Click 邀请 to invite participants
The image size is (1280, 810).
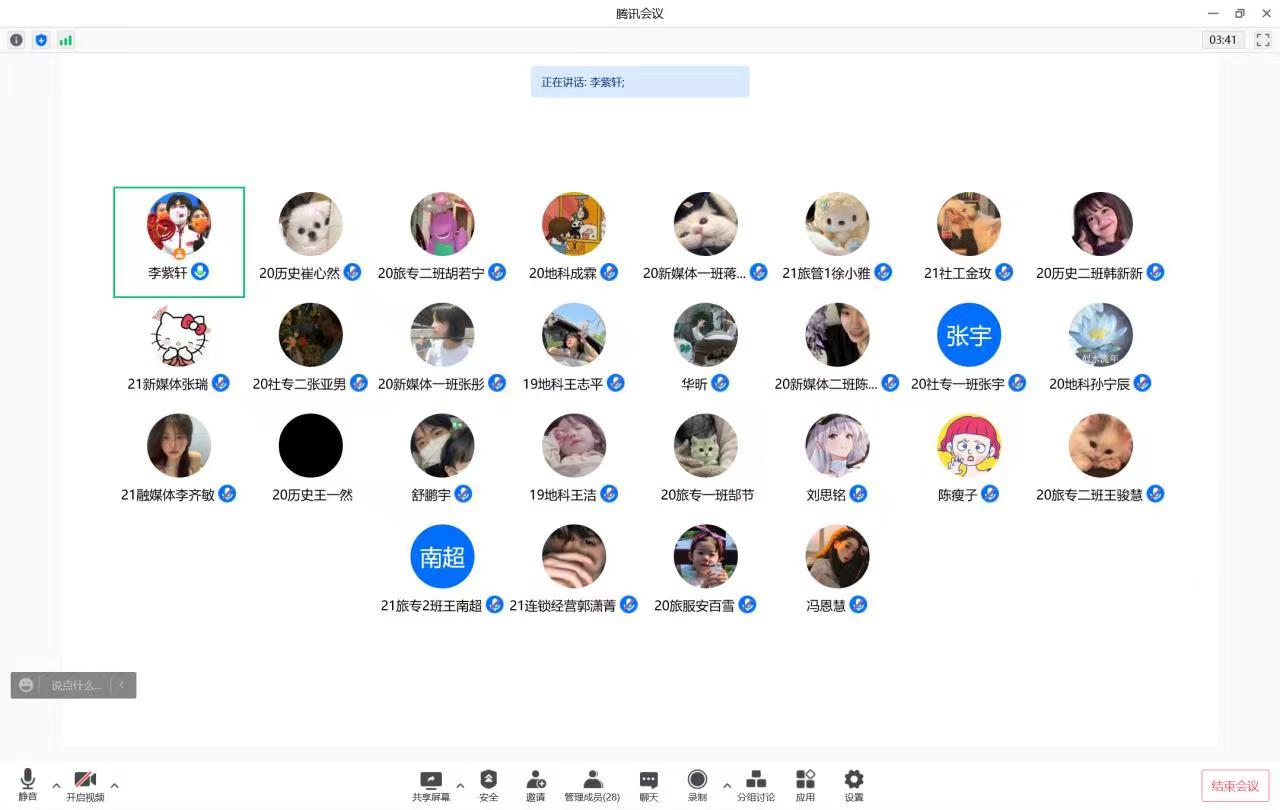tap(536, 785)
